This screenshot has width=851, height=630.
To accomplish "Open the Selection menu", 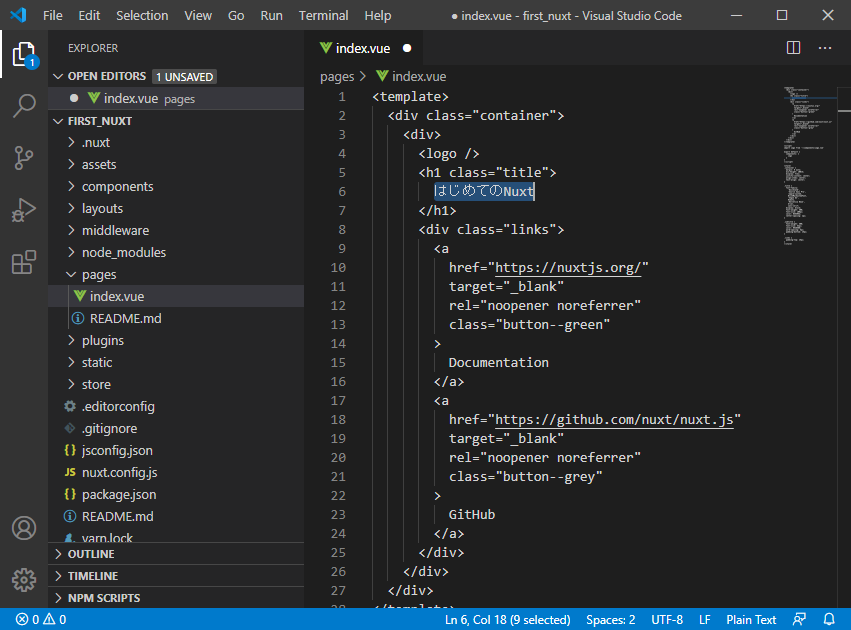I will point(142,15).
